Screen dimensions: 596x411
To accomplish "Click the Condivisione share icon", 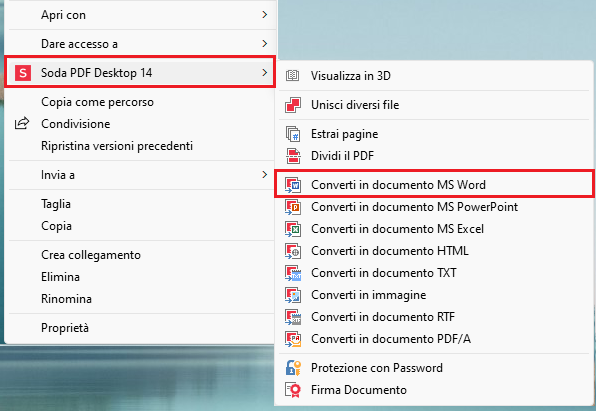I will pyautogui.click(x=22, y=124).
